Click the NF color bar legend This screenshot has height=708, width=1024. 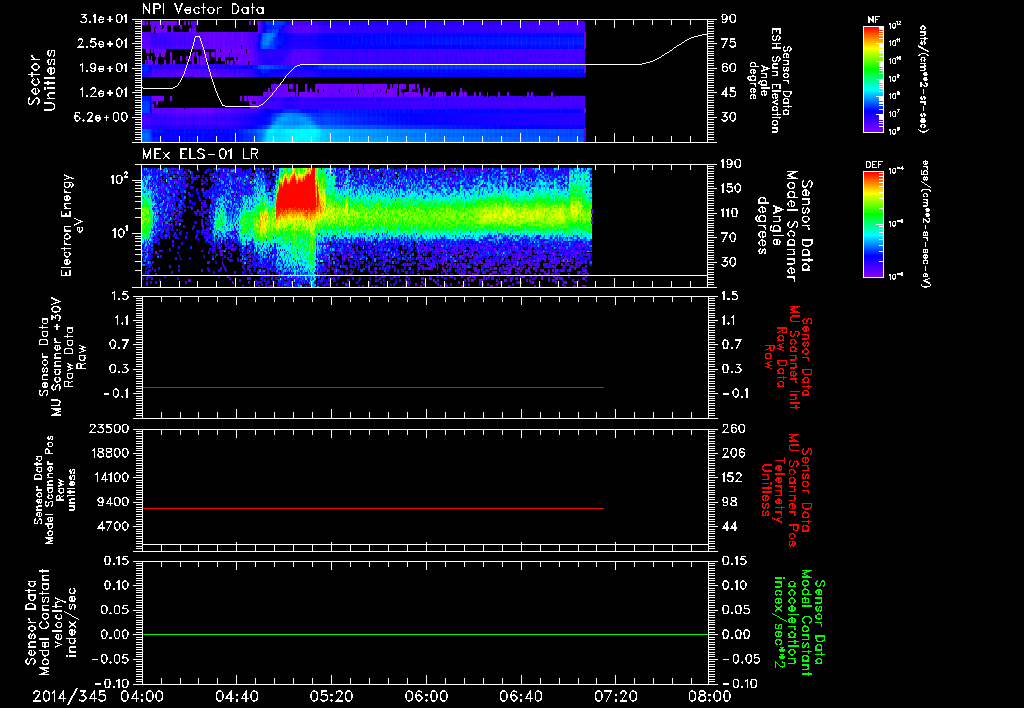[873, 78]
